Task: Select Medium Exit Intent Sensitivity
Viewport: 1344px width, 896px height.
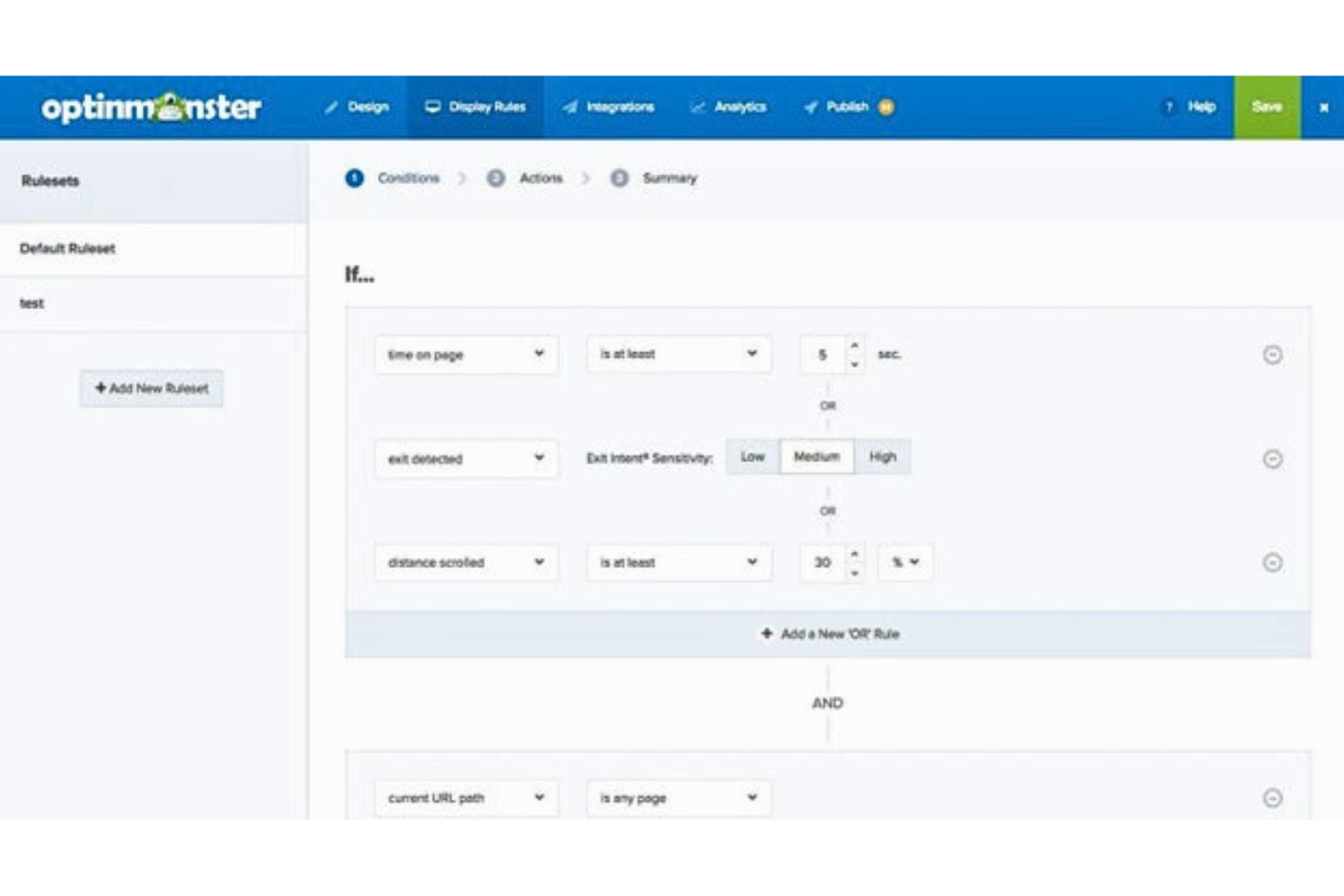Action: (x=816, y=457)
